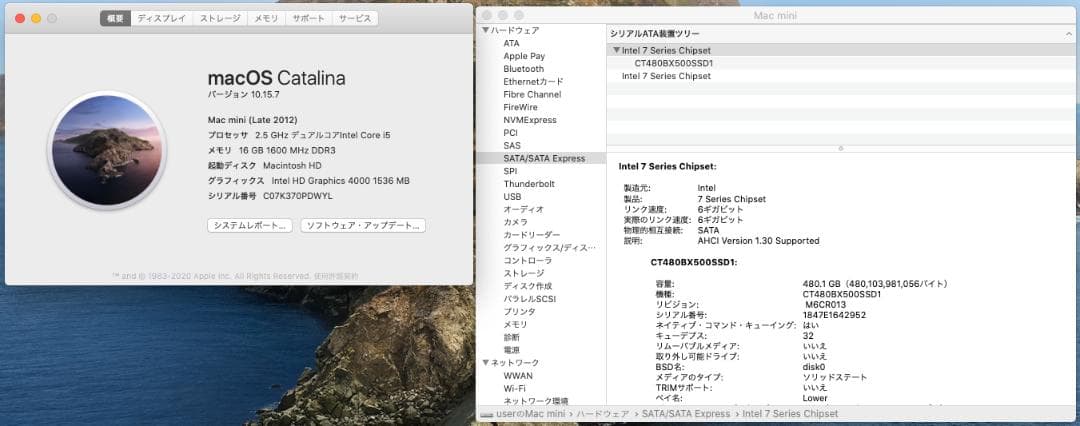Image resolution: width=1080 pixels, height=426 pixels.
Task: Click the collapse chevron beside シリアルATA装置ツリー
Action: pyautogui.click(x=1069, y=34)
